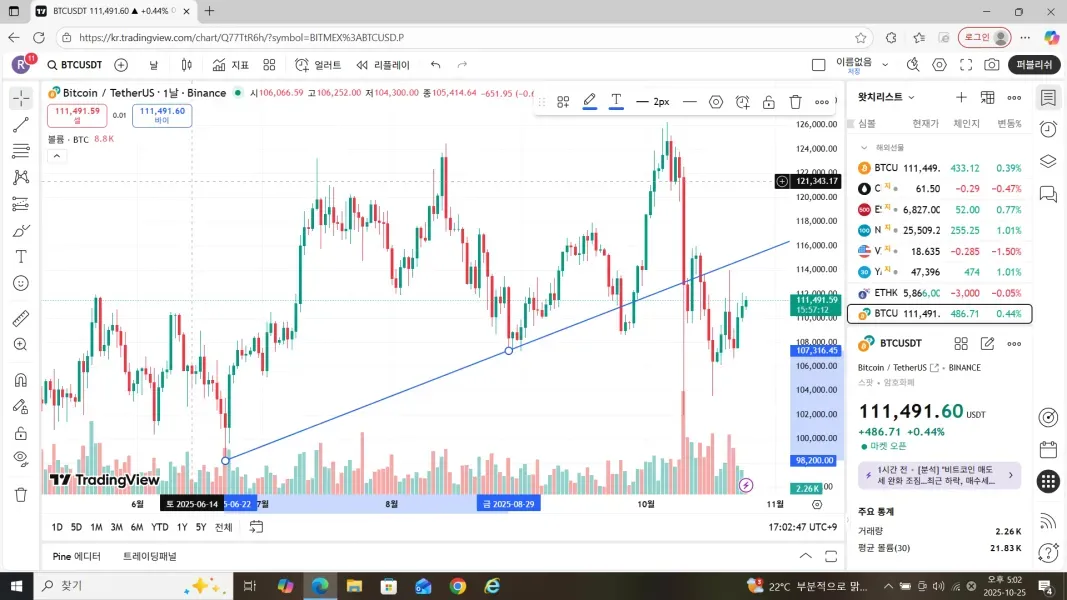Open line drawing templates in floating toolbar

(563, 102)
